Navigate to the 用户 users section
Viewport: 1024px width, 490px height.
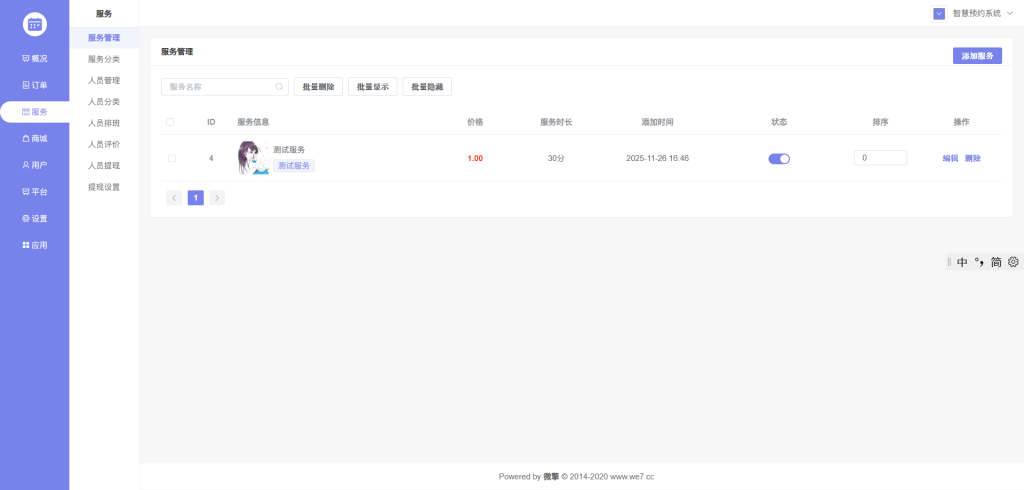(x=35, y=165)
